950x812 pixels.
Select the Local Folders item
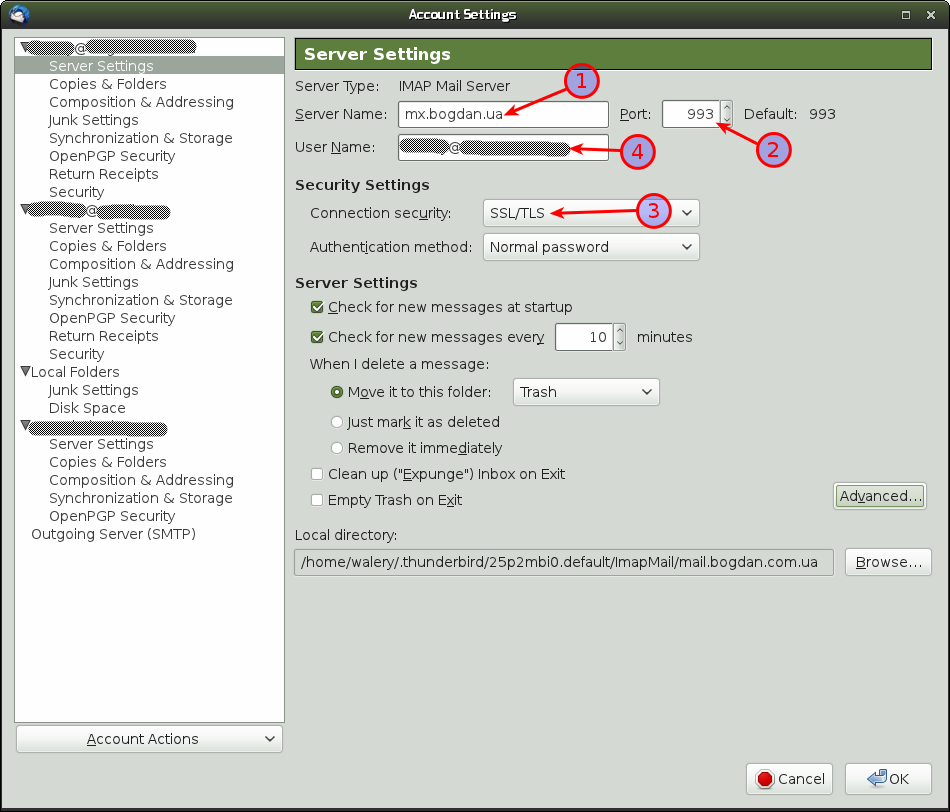tap(75, 372)
